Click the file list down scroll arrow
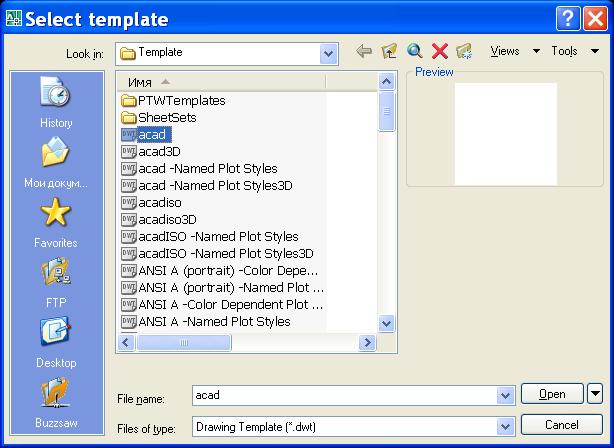The image size is (614, 448). (386, 324)
